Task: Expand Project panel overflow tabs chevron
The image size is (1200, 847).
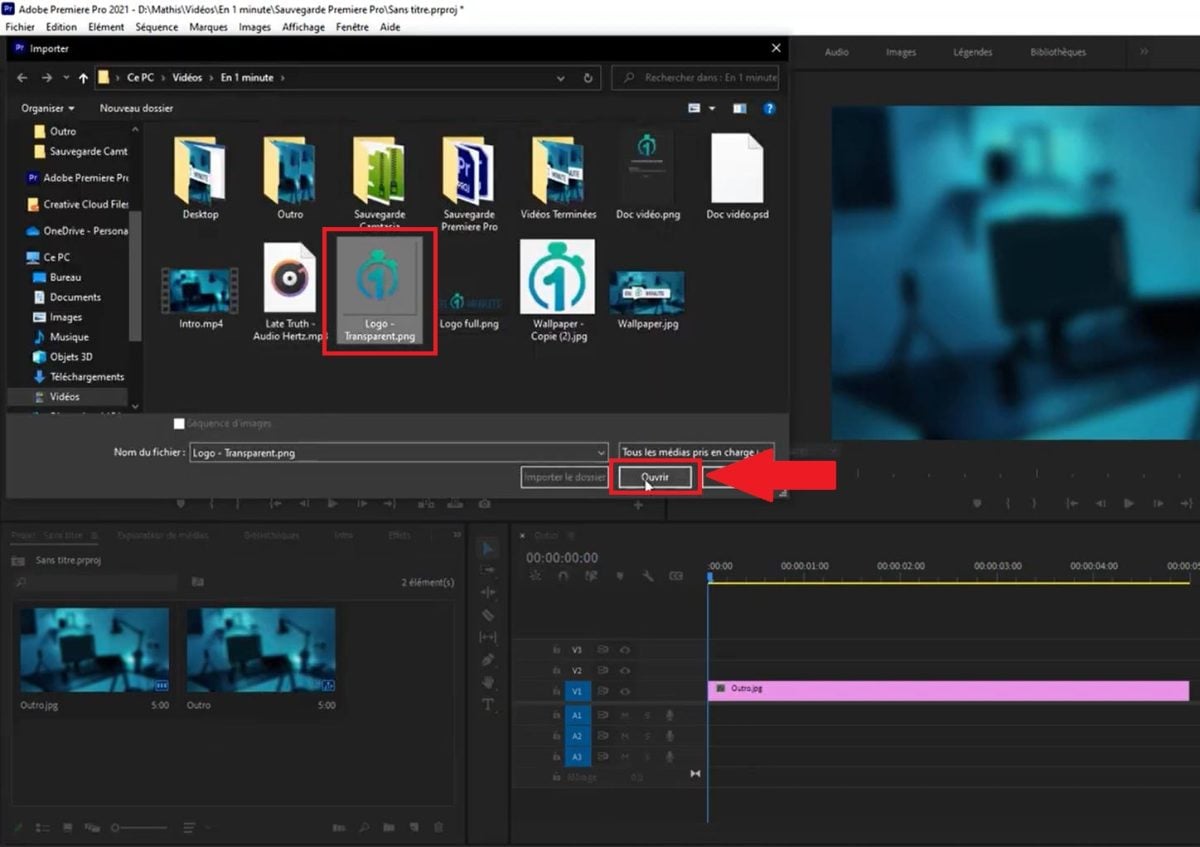Action: click(x=457, y=535)
